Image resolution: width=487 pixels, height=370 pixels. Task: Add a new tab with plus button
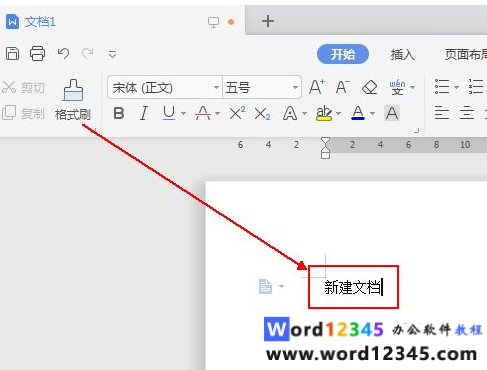[x=268, y=22]
